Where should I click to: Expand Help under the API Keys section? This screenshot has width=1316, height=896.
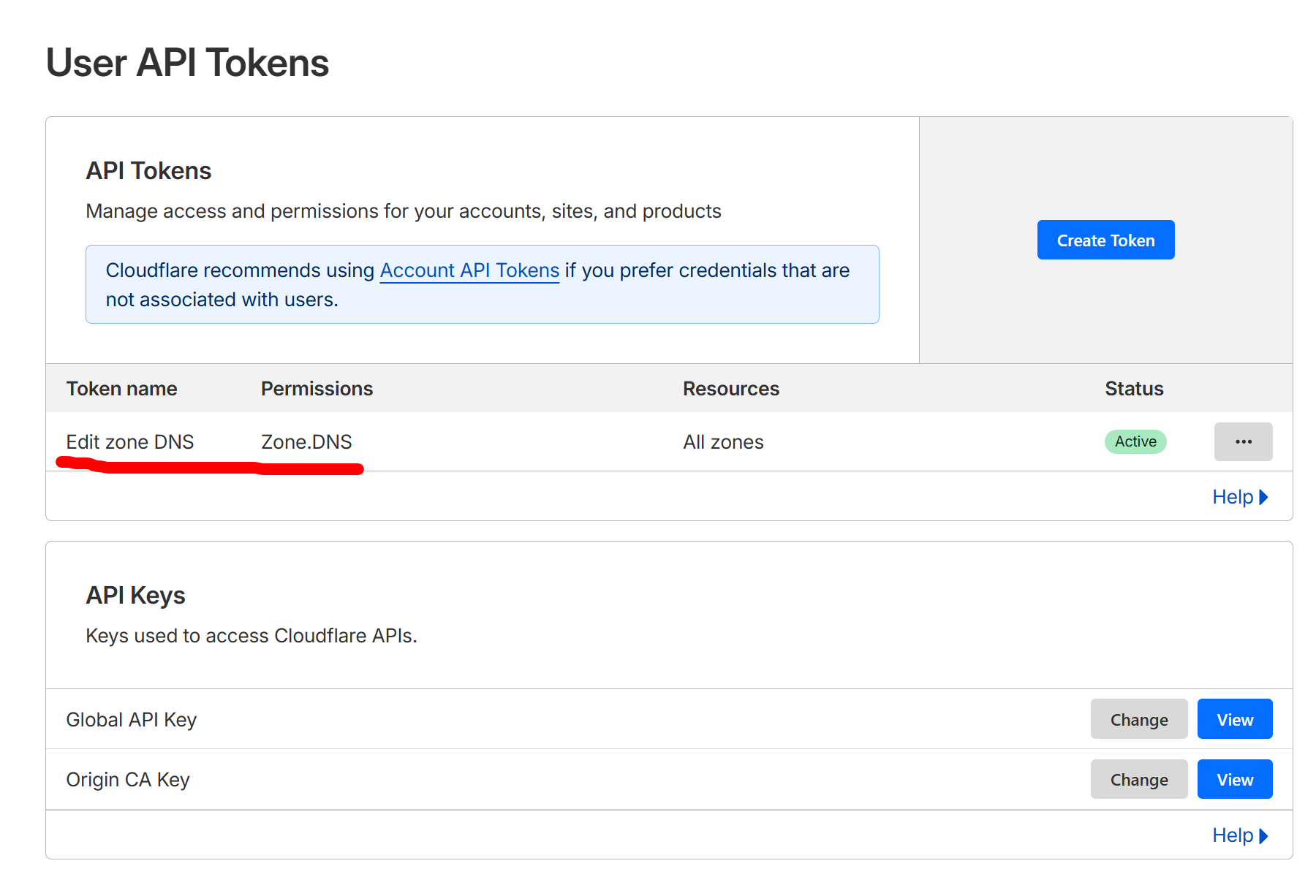(x=1240, y=835)
